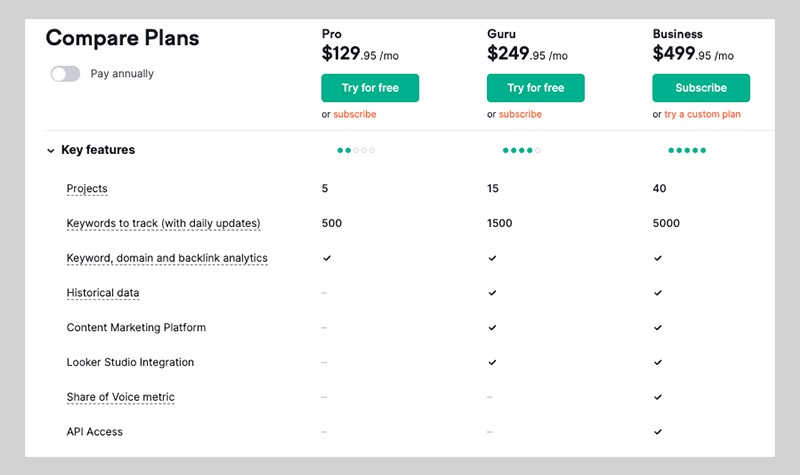Click Pro dash for Historical data

[x=324, y=293]
